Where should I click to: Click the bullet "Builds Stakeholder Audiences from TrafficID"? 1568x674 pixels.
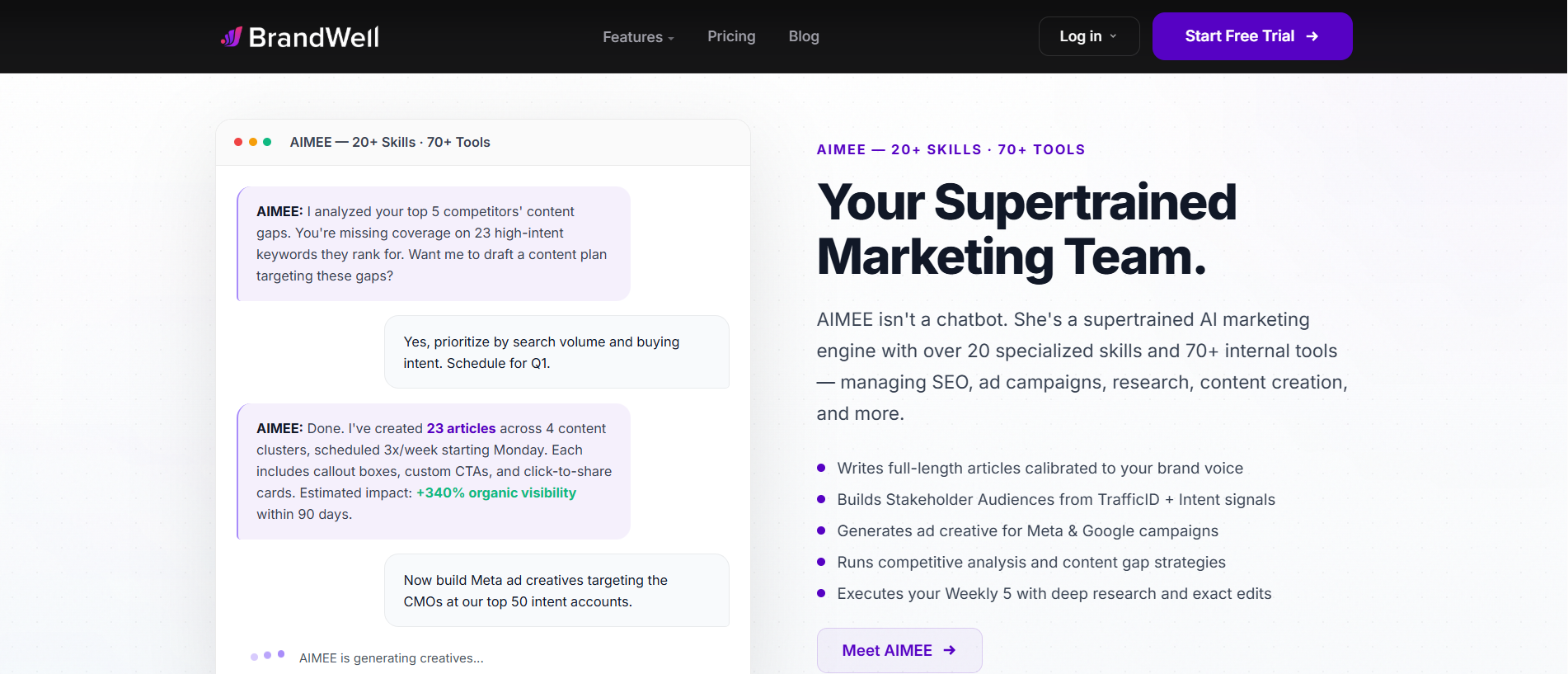pos(1056,499)
